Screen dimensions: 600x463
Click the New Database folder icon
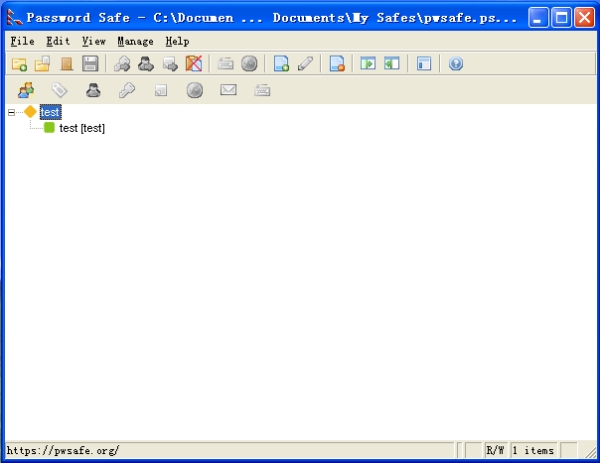[x=19, y=64]
